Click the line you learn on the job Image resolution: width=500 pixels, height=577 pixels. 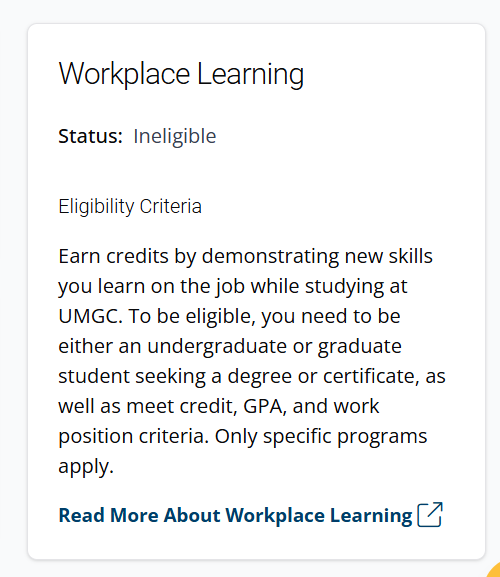click(233, 286)
